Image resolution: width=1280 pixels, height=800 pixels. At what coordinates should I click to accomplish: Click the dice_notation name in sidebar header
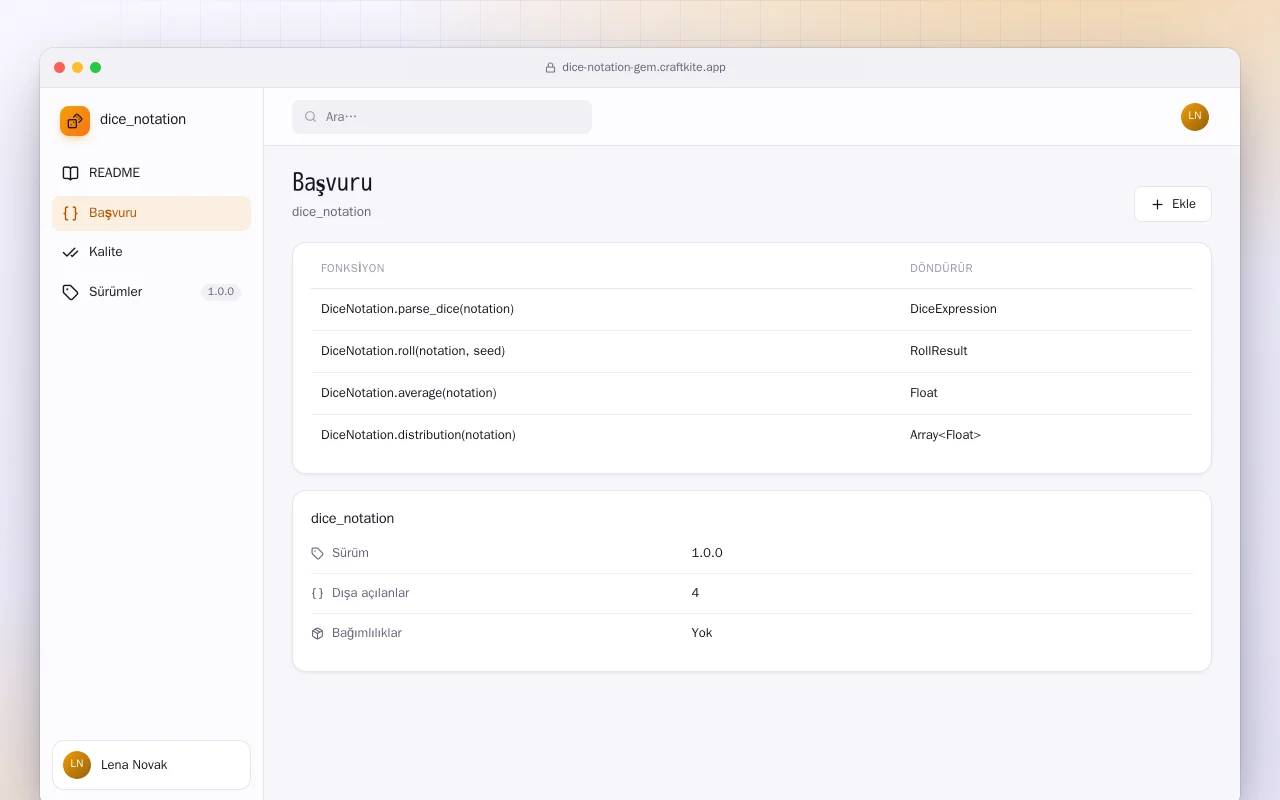(143, 119)
